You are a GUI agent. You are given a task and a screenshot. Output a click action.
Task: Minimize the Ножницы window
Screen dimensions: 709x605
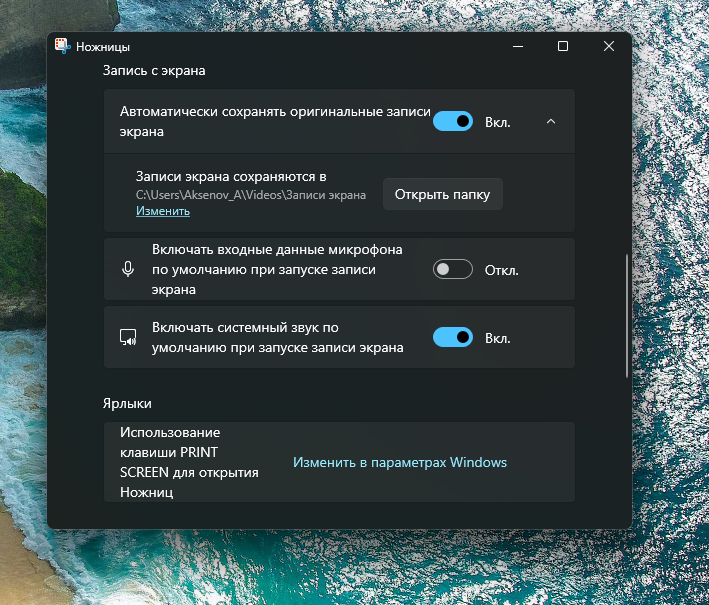click(517, 46)
